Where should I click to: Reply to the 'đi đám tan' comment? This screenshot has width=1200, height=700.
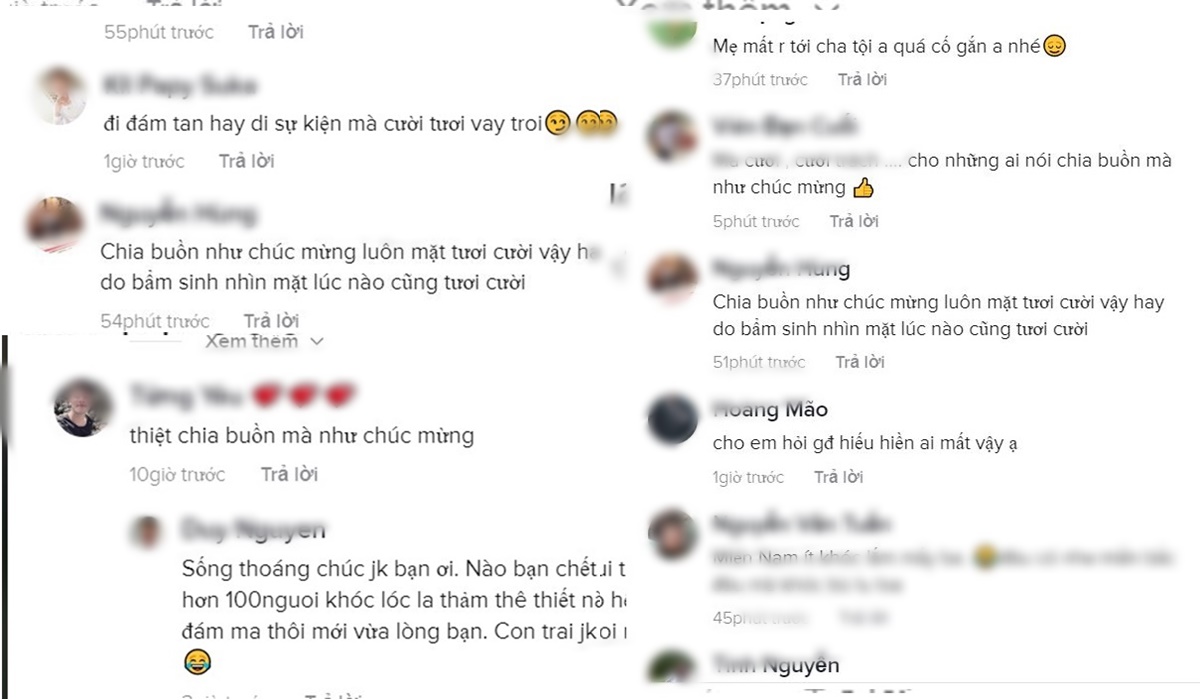(246, 161)
